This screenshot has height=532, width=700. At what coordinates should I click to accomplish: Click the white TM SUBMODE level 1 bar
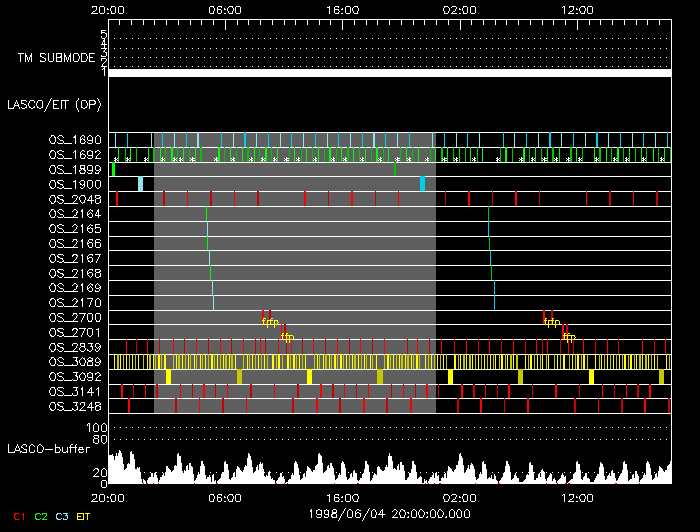point(390,73)
